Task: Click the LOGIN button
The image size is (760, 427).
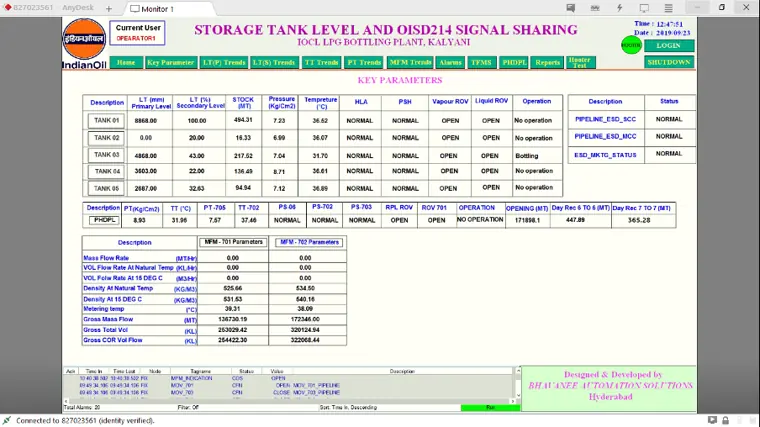Action: tap(669, 46)
